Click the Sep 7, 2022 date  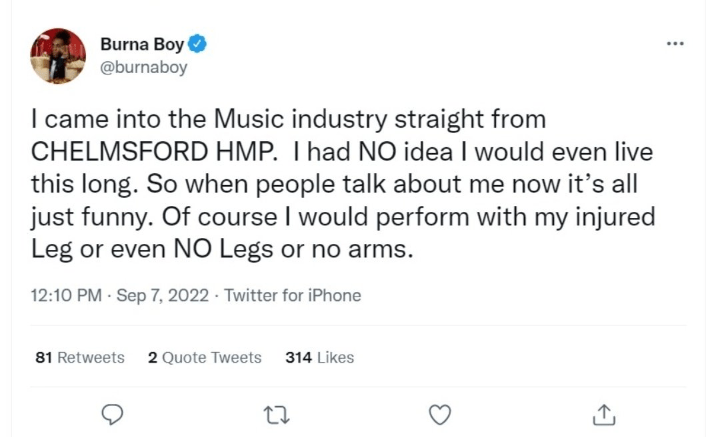[x=160, y=295]
